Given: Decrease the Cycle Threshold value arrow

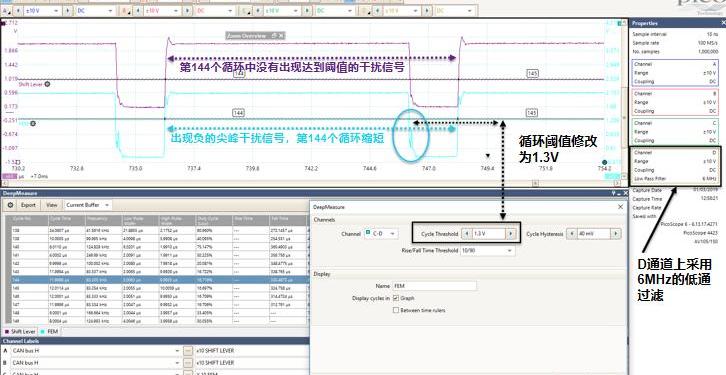Looking at the screenshot, I should pos(467,234).
